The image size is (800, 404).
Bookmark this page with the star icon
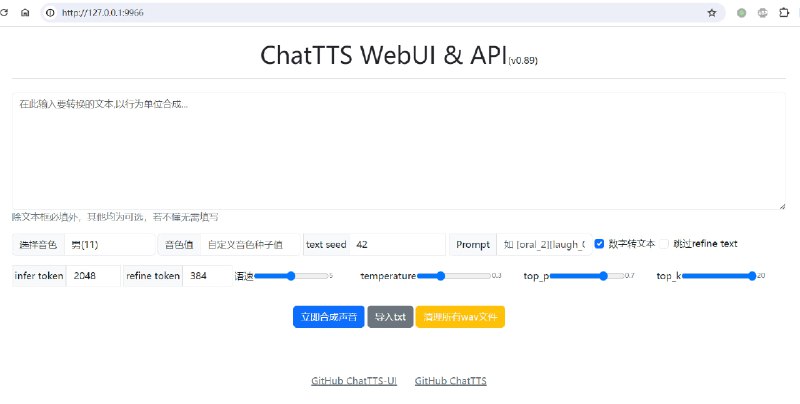(711, 13)
